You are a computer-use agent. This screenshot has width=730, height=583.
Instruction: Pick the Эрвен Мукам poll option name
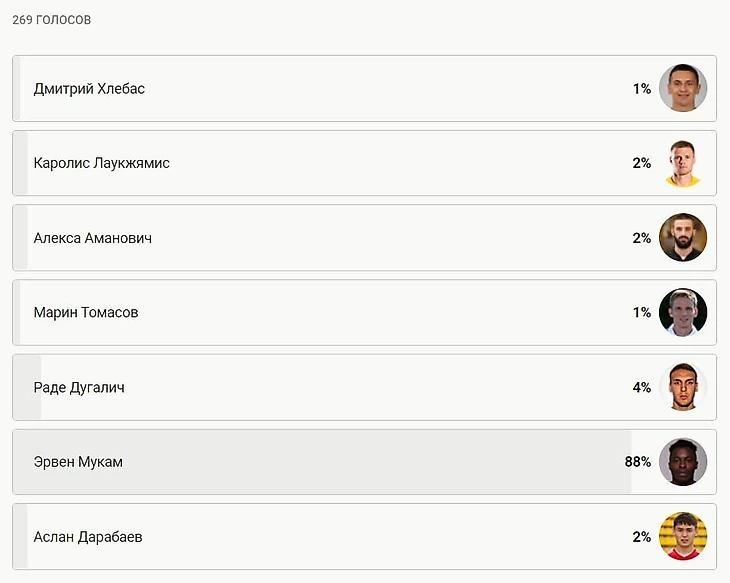coord(78,462)
